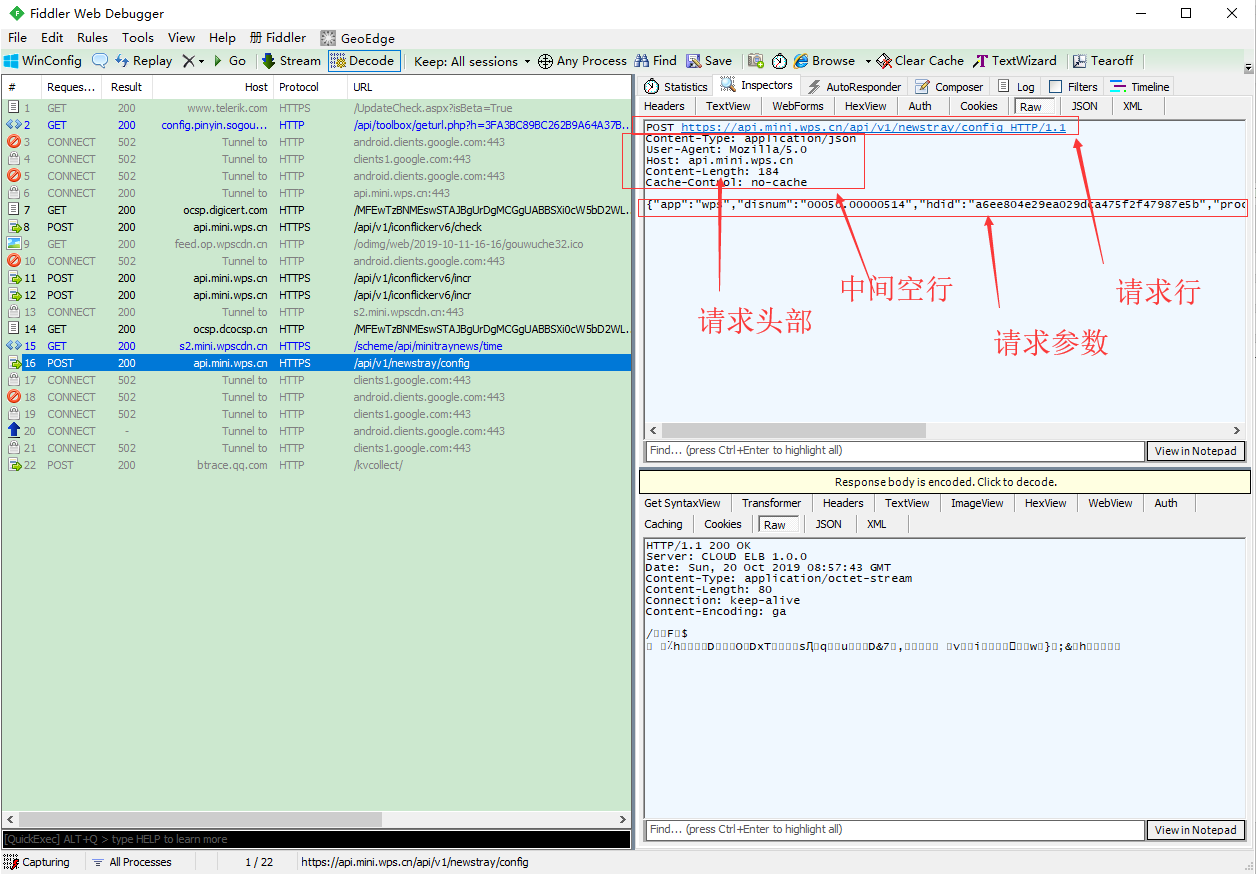
Task: Select session 8 iconflickerv6/check row
Action: pos(316,227)
